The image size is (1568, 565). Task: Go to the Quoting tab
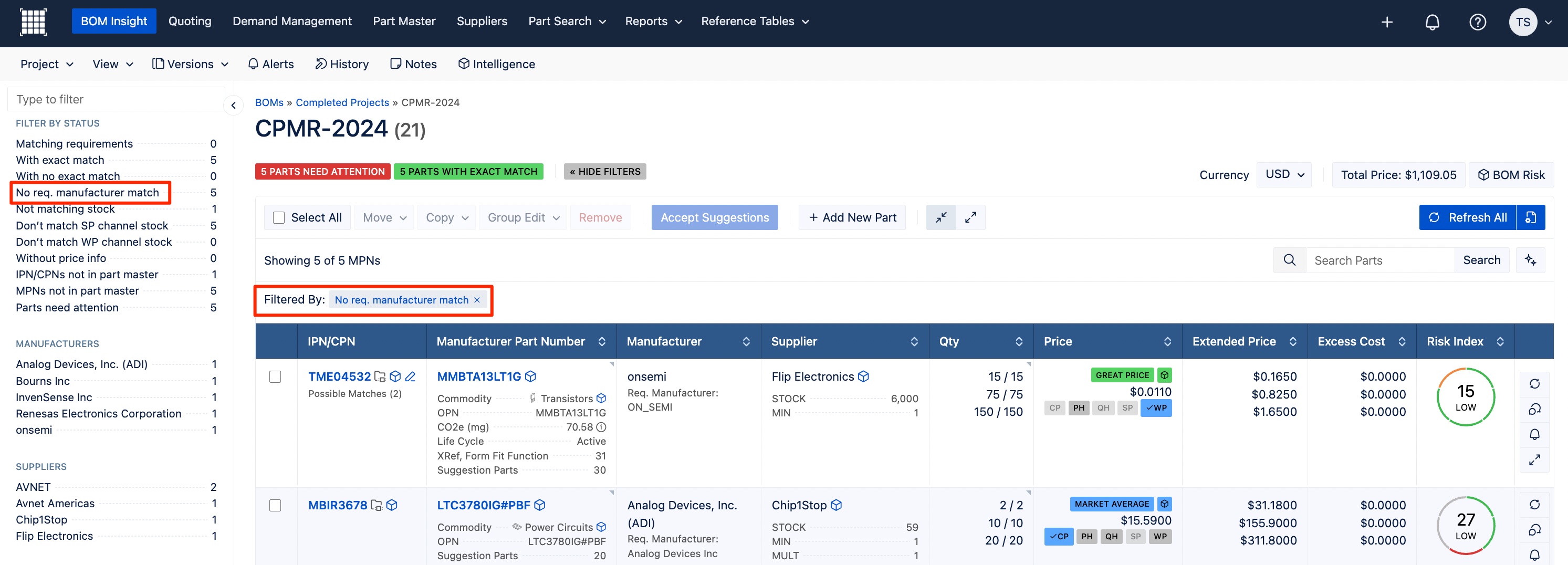click(x=190, y=22)
